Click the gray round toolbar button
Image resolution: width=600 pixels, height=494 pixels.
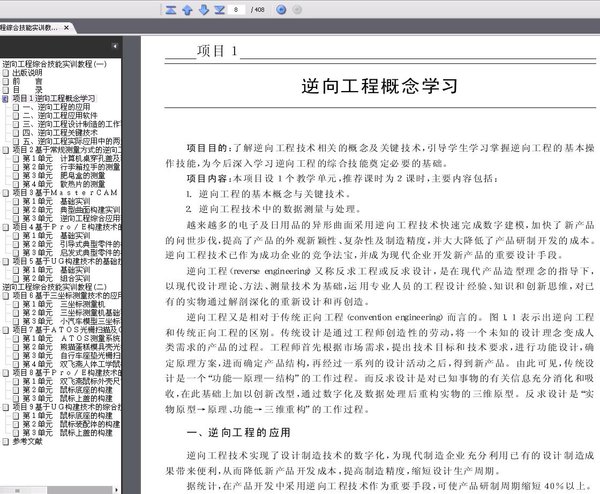coord(297,10)
